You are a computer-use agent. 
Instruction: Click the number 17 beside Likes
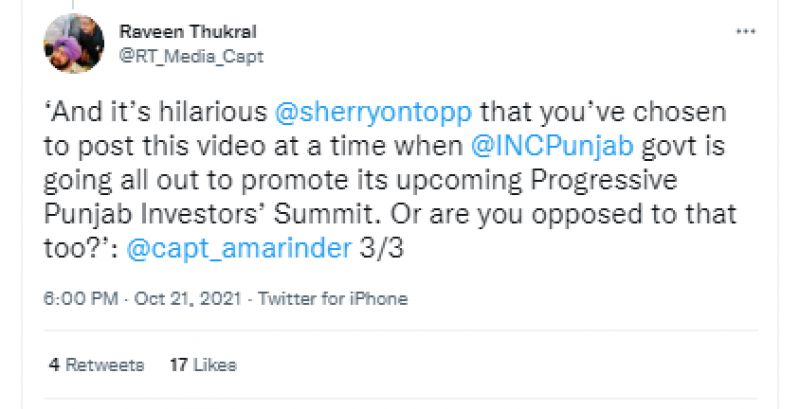point(178,365)
